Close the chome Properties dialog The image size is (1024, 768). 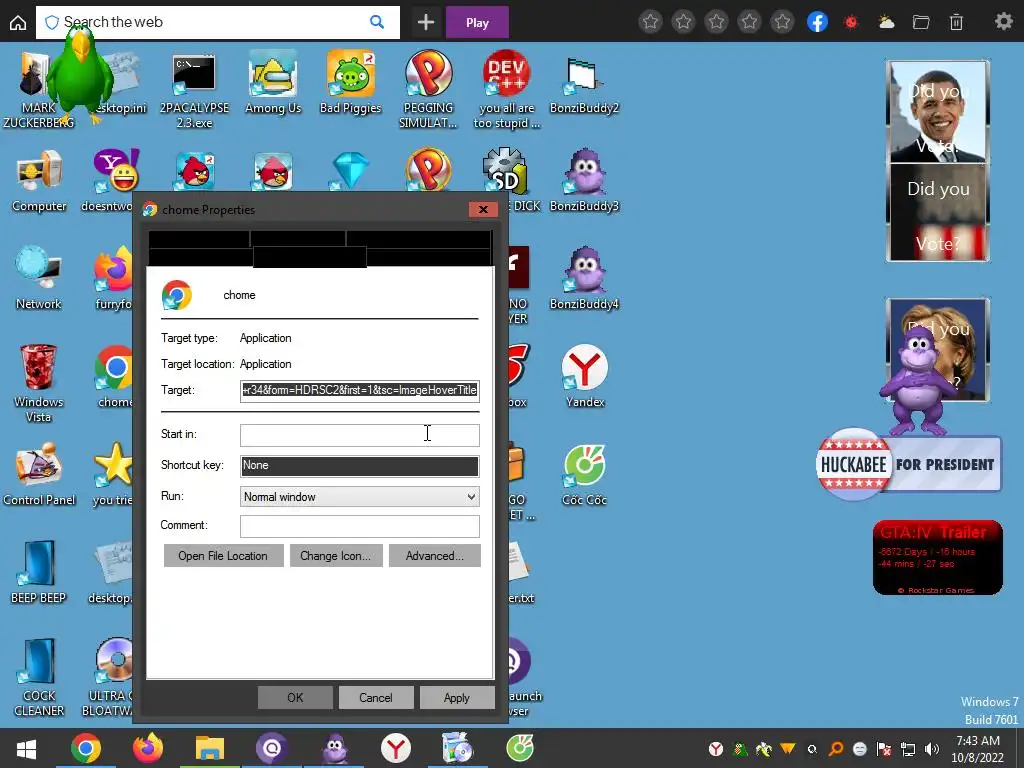[x=483, y=210]
